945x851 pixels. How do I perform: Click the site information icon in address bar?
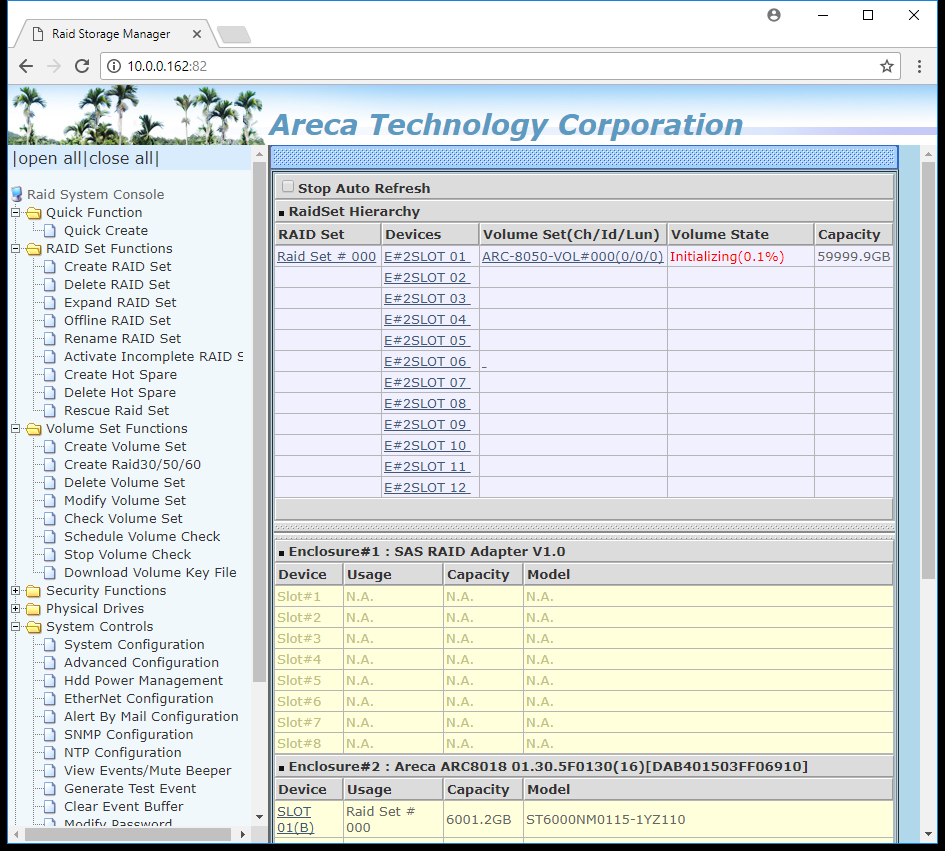(x=114, y=66)
